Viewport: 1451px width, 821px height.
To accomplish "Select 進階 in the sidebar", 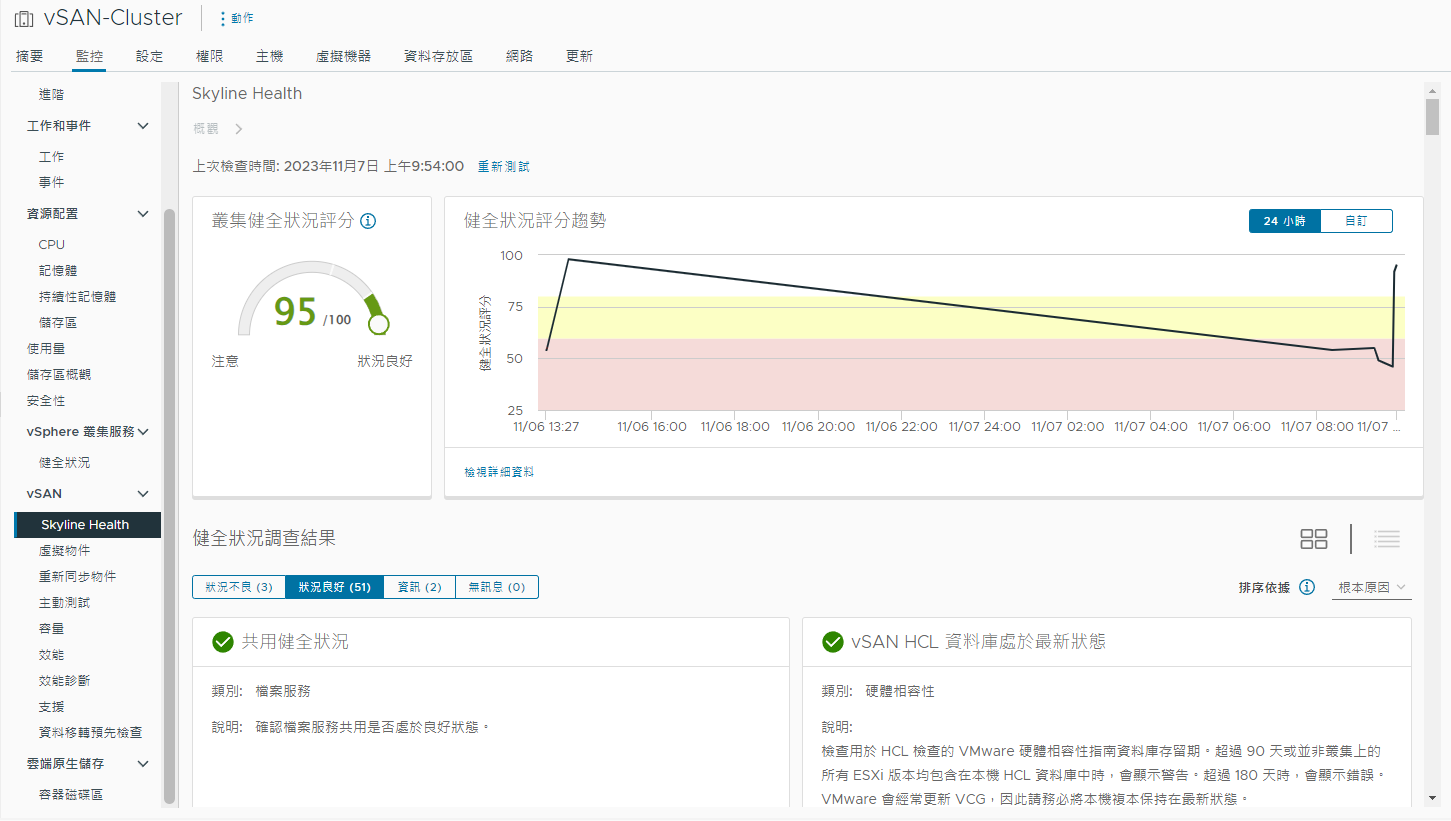I will 52,94.
